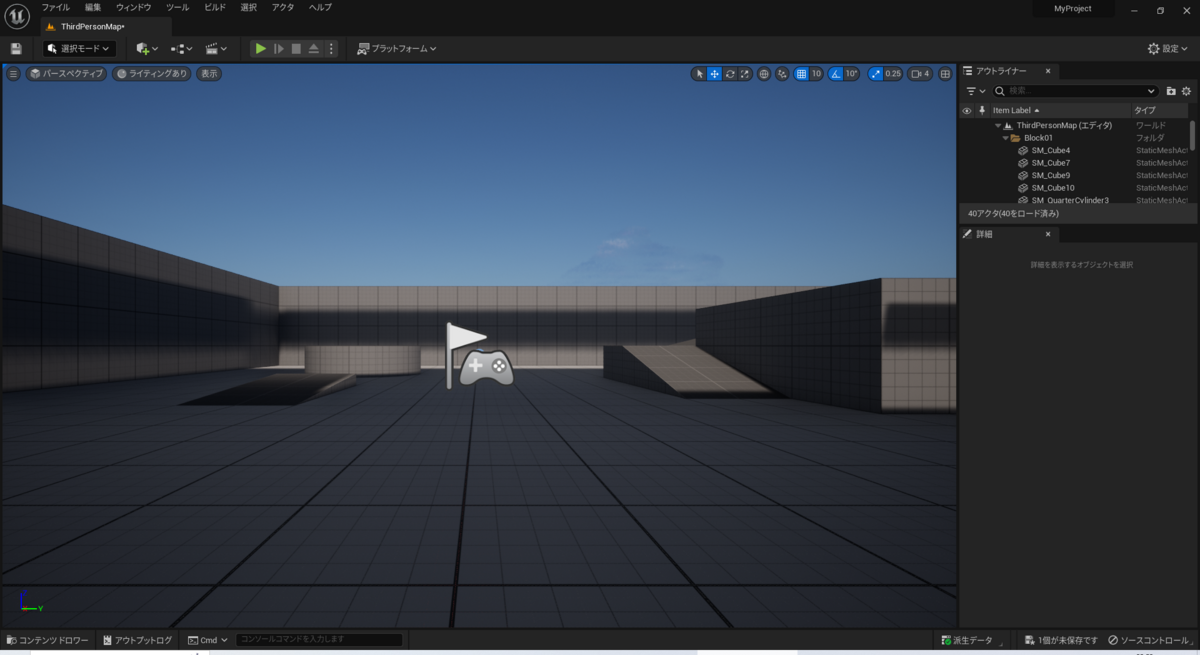Open the パースペクティブ viewport dropdown
1200x655 pixels.
[65, 73]
